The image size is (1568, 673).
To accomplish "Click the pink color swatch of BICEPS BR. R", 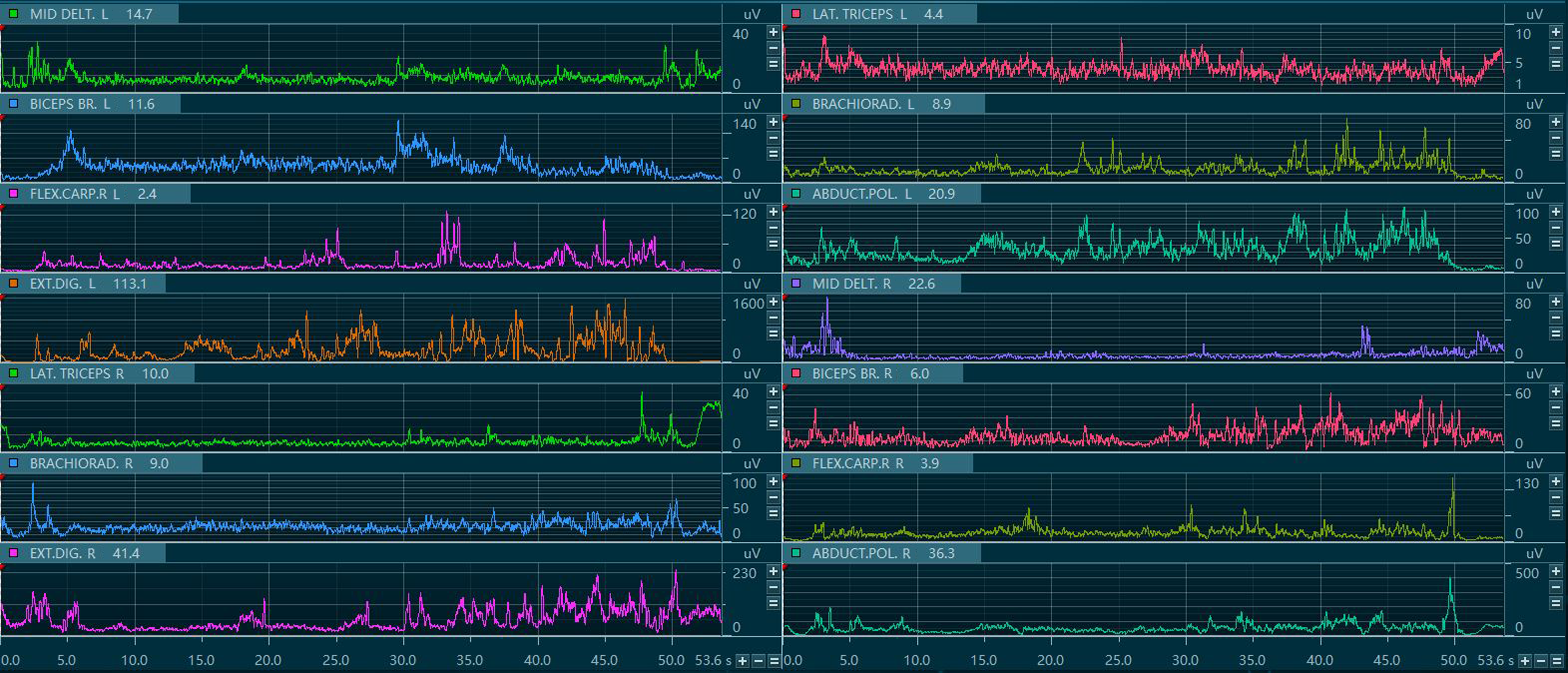I will [x=796, y=373].
